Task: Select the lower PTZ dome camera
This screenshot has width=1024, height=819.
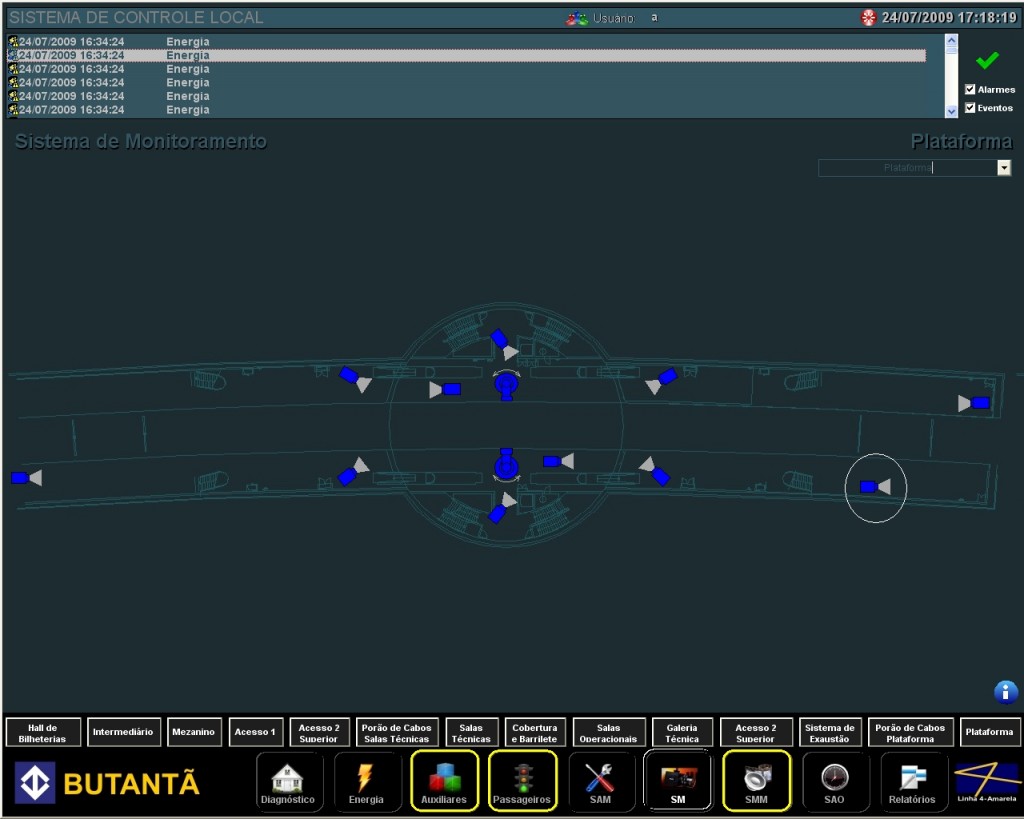Action: coord(506,466)
